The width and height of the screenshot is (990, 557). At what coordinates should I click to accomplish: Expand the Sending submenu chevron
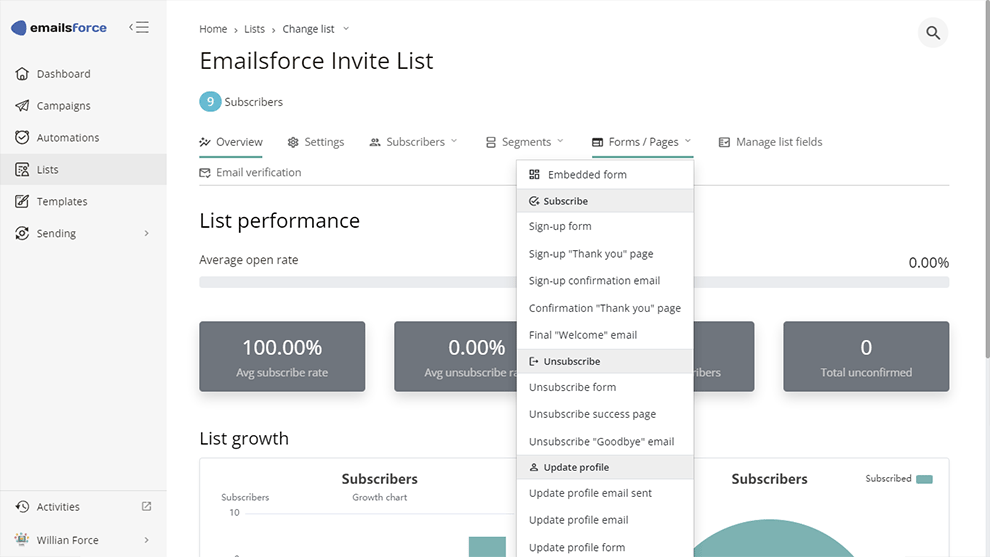[146, 233]
